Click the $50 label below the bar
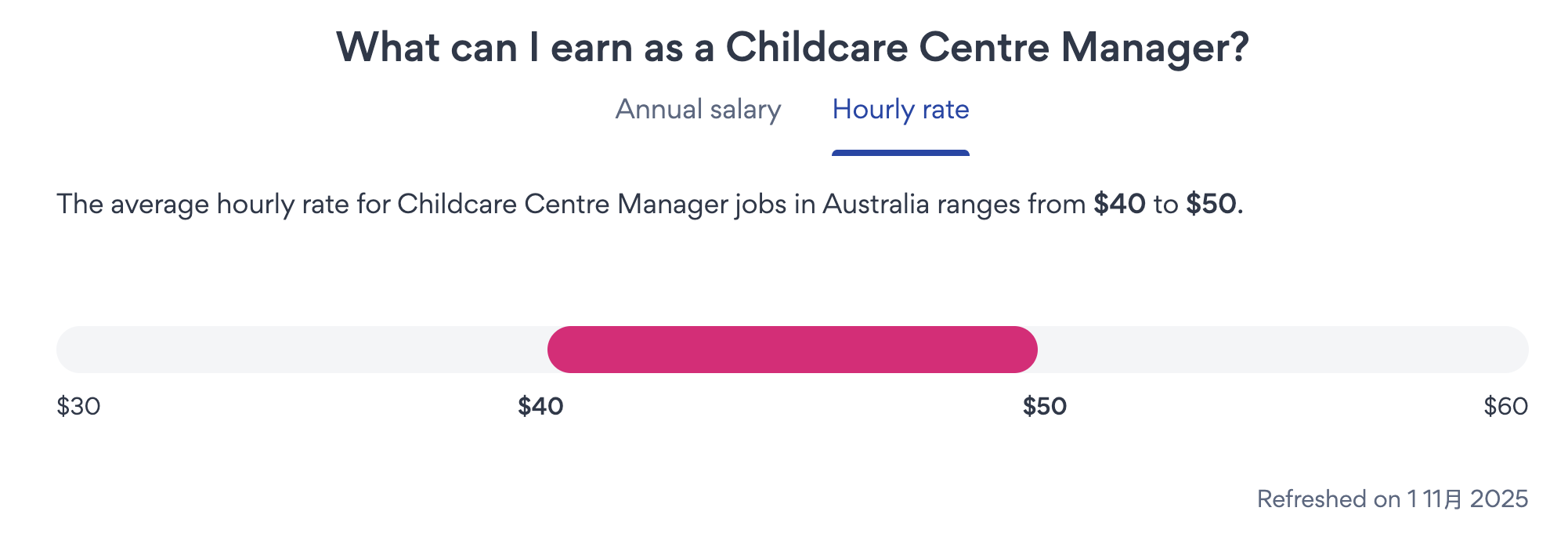Screen dimensions: 1568x533 coord(1044,406)
